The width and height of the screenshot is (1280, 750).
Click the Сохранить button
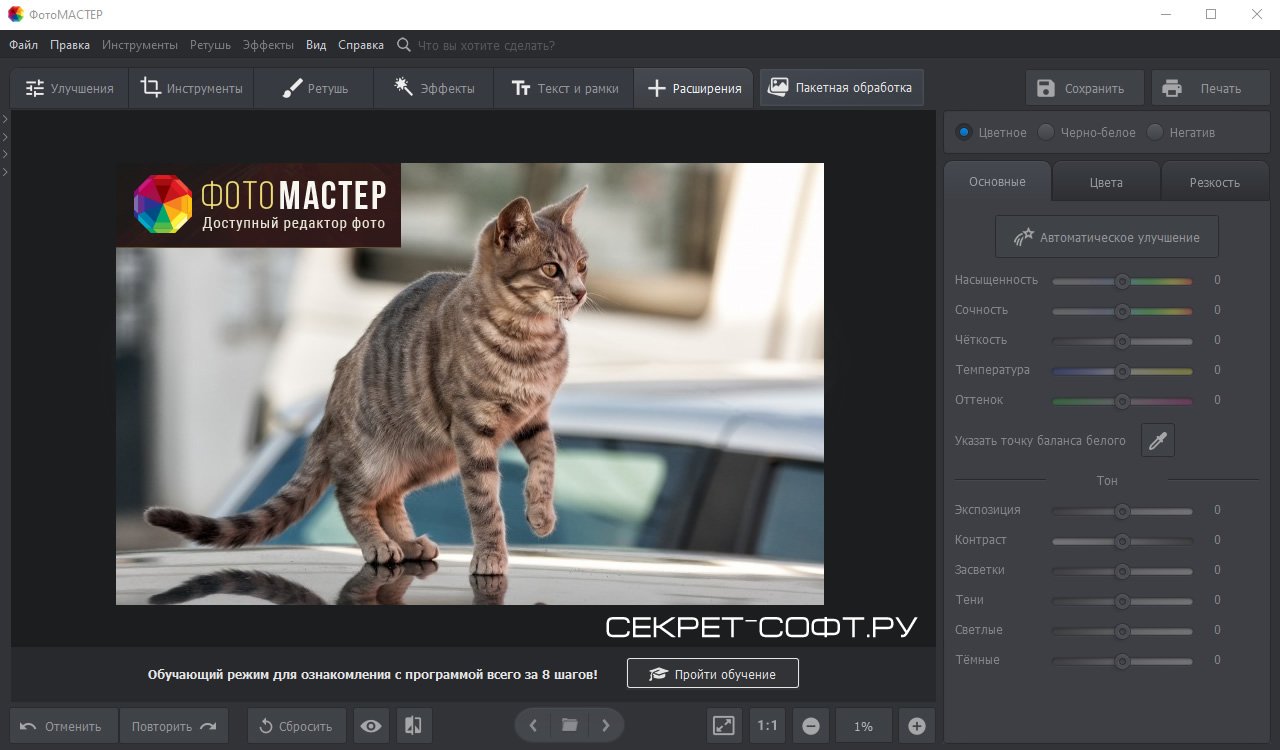point(1085,88)
